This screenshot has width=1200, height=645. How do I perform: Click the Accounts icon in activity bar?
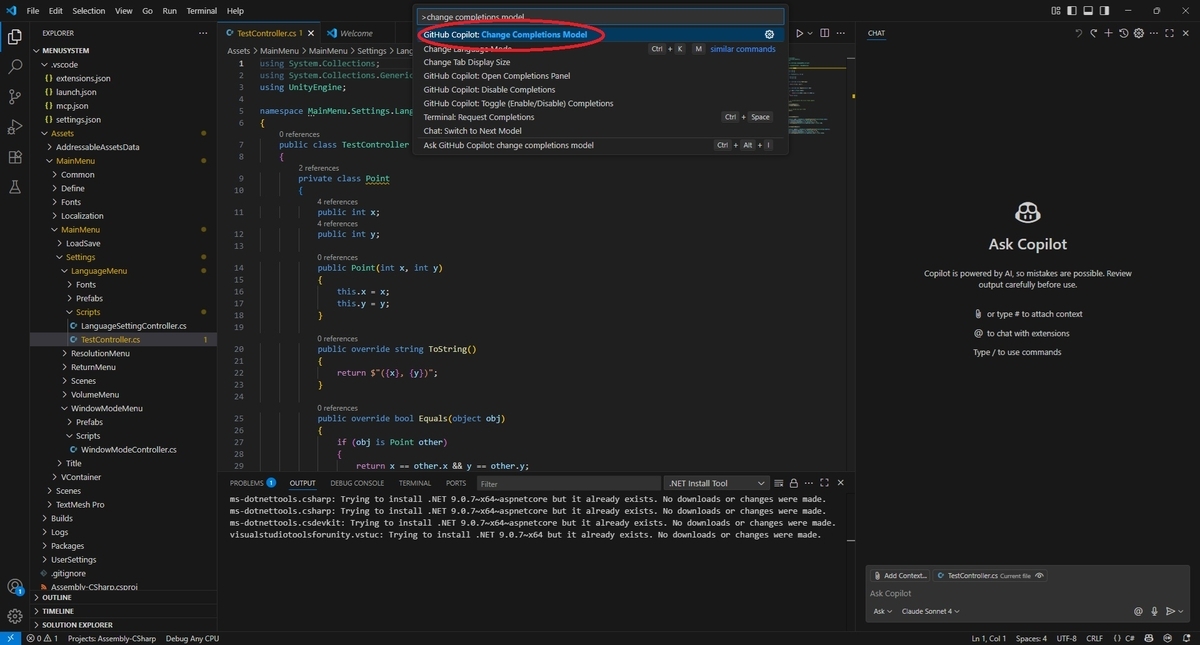coord(15,587)
